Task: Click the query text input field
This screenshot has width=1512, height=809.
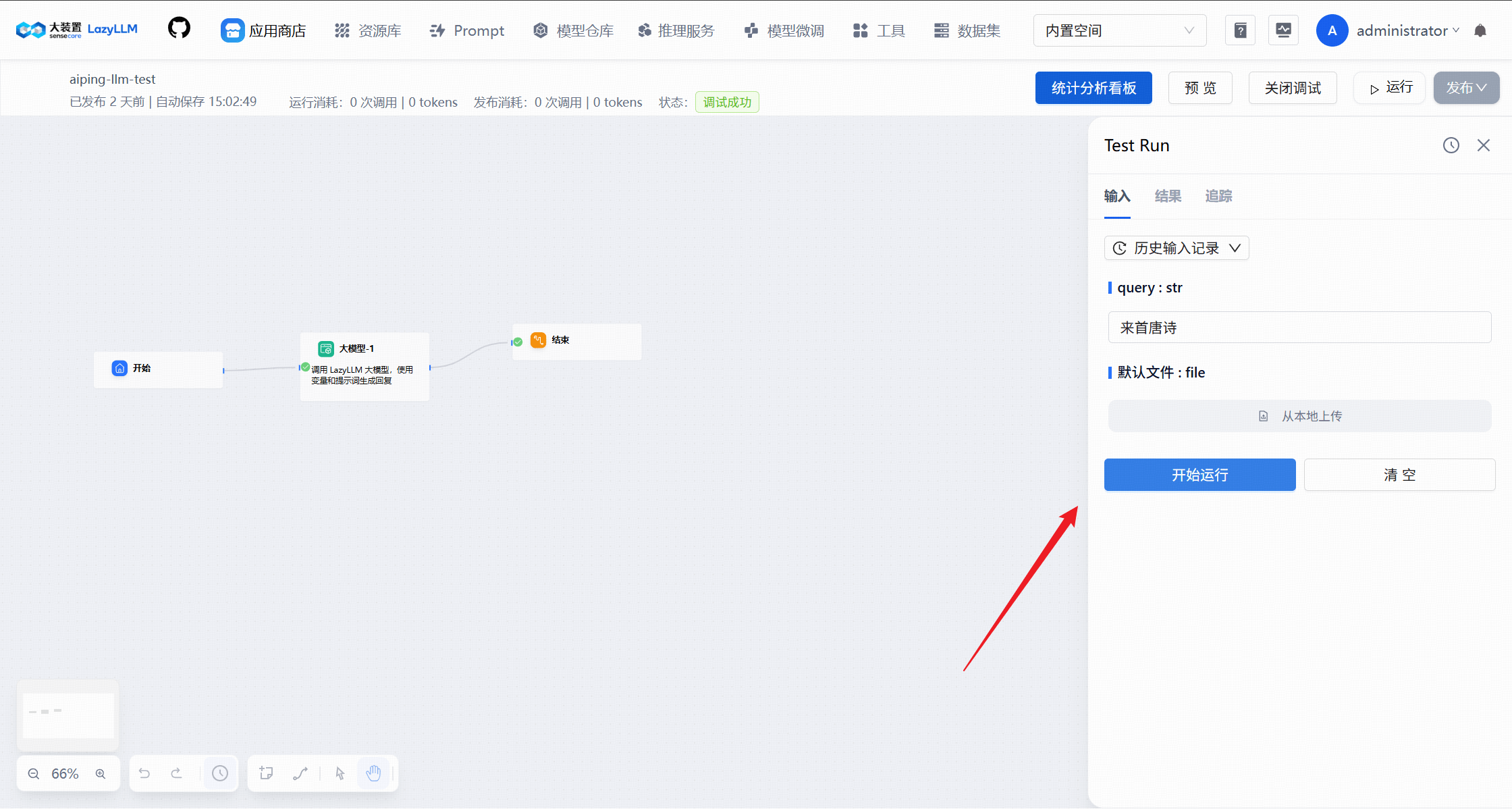Action: click(x=1299, y=328)
